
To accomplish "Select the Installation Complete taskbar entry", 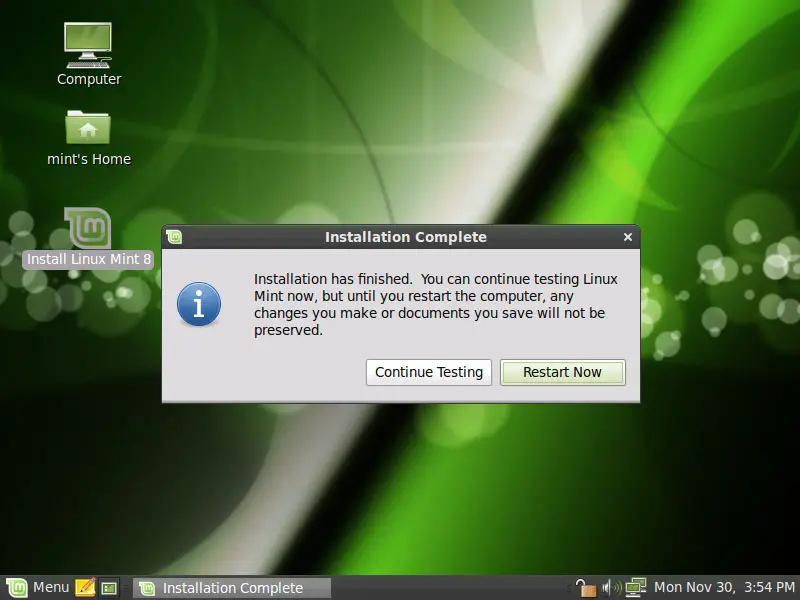I will coord(232,588).
